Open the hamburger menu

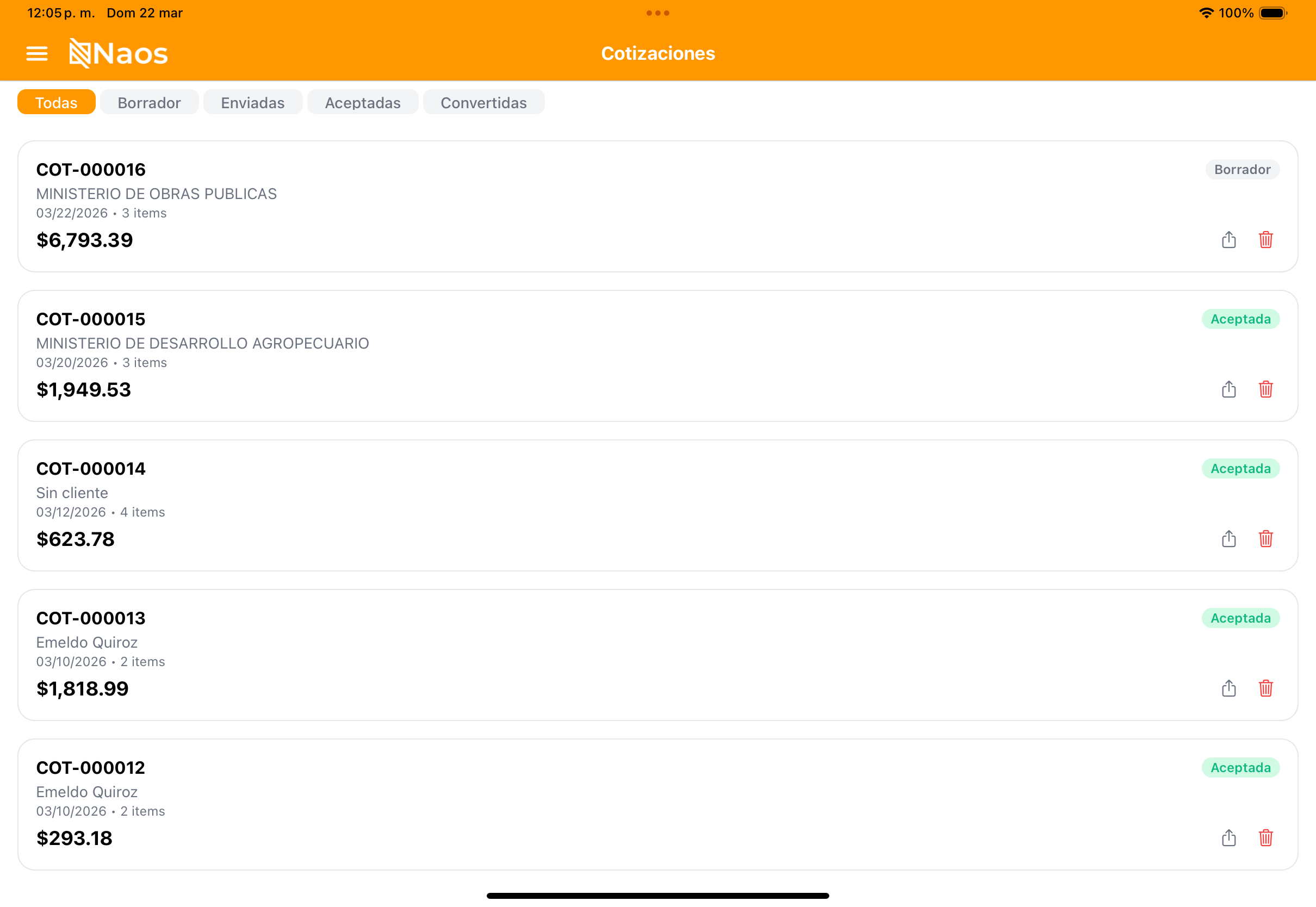37,53
